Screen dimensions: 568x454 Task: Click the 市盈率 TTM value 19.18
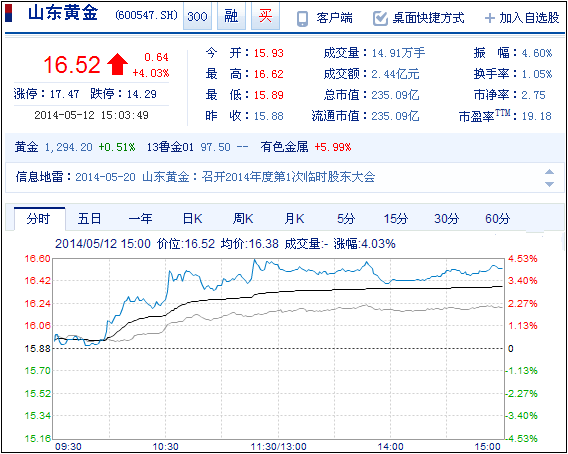[x=536, y=116]
